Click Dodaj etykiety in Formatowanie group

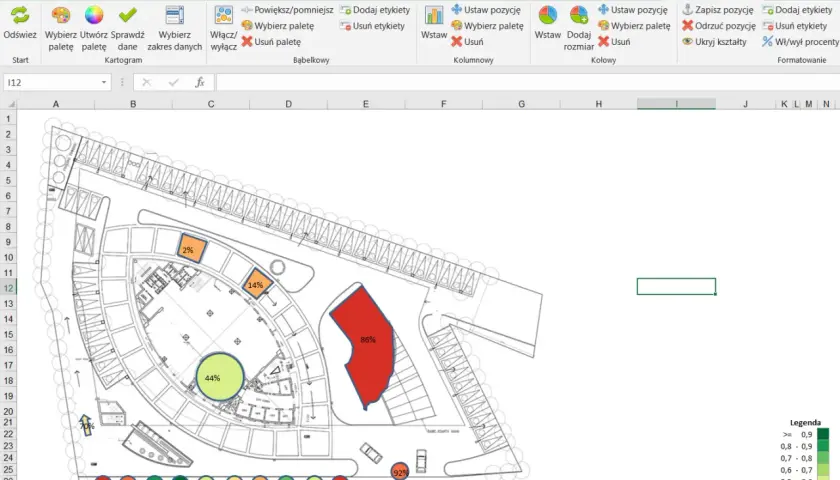(797, 10)
